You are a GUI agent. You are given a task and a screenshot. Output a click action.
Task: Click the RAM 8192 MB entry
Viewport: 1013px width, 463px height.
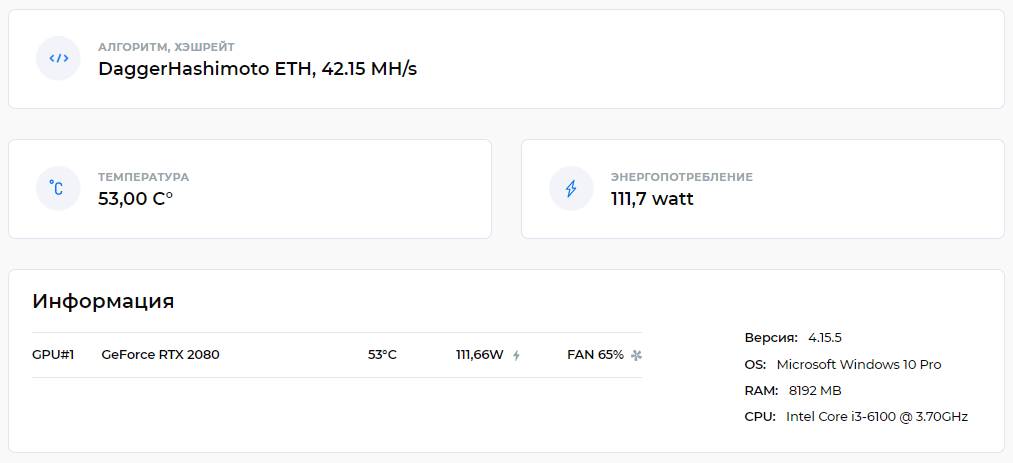pyautogui.click(x=793, y=391)
